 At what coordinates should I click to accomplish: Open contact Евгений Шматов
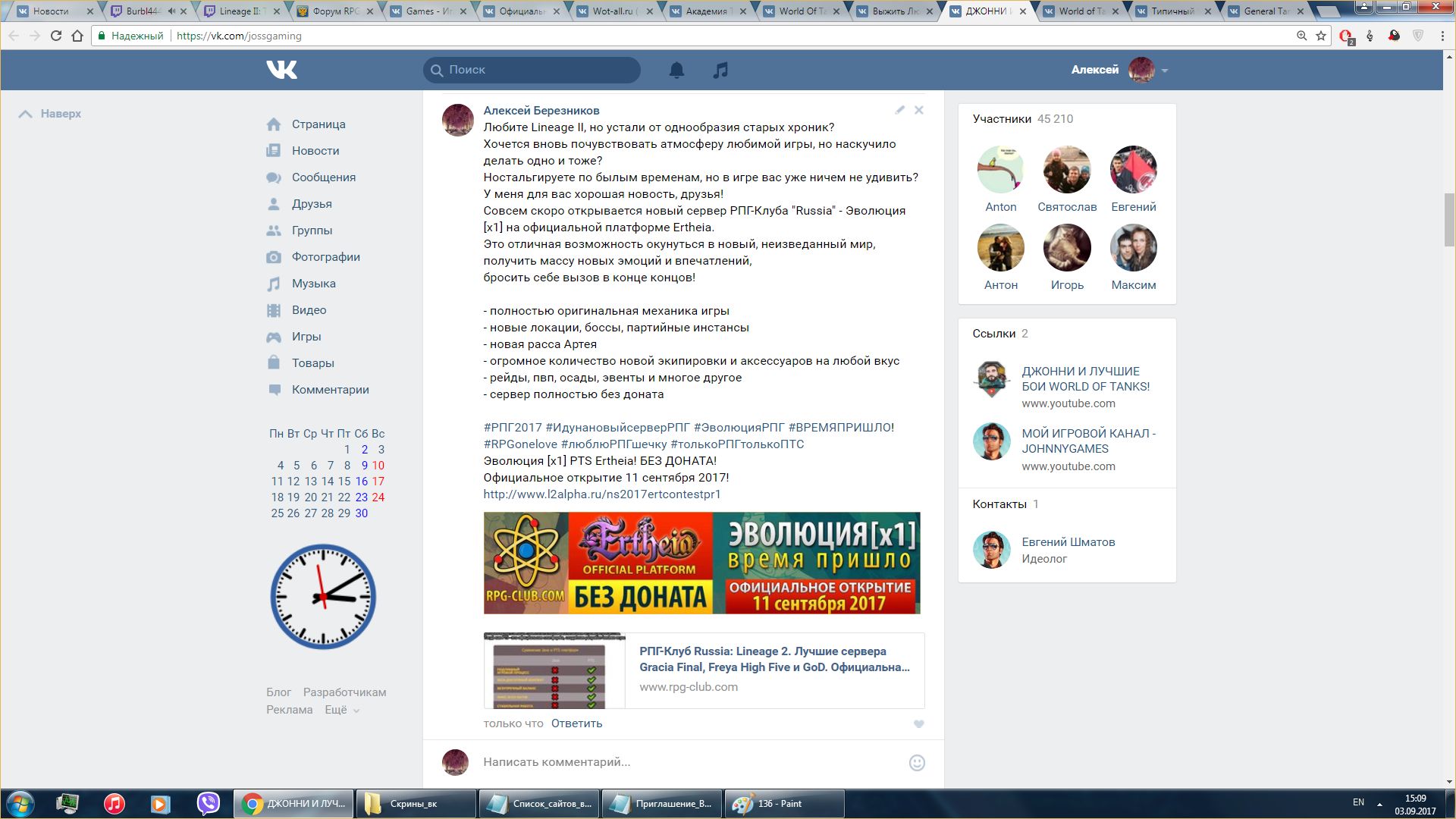1068,542
